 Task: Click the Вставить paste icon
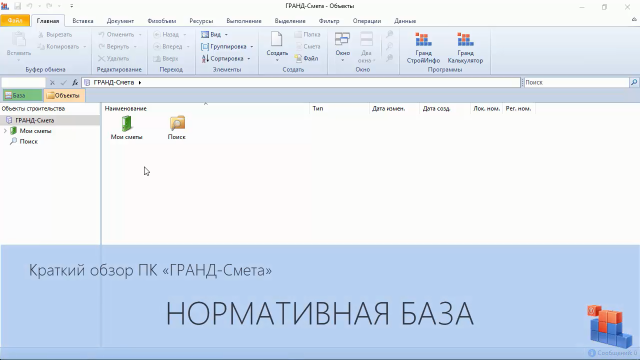(x=18, y=40)
